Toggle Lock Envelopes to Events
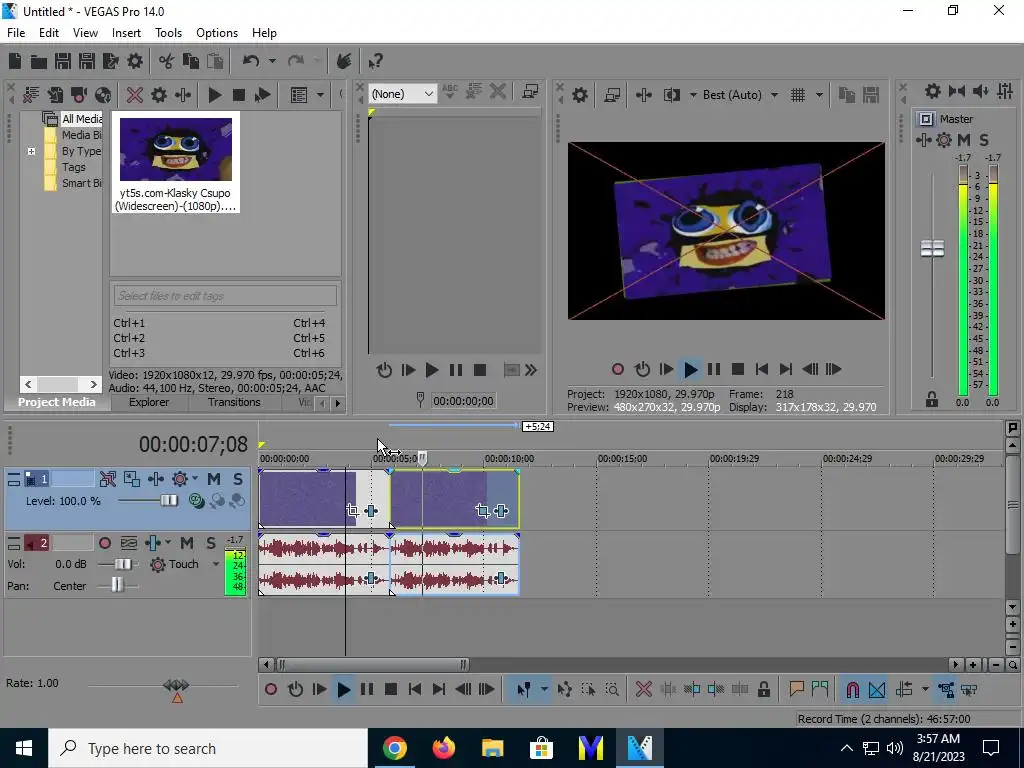 click(x=946, y=689)
